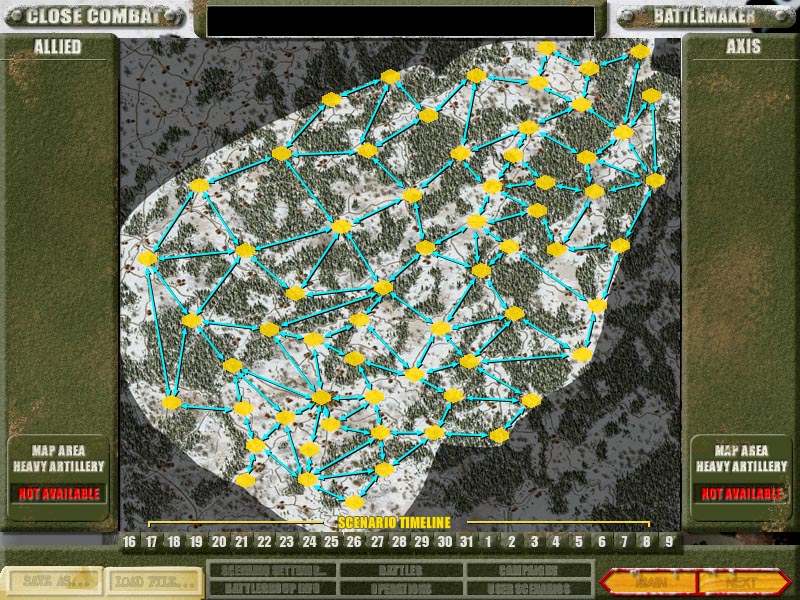Jump to day 25 on timeline

(x=331, y=542)
